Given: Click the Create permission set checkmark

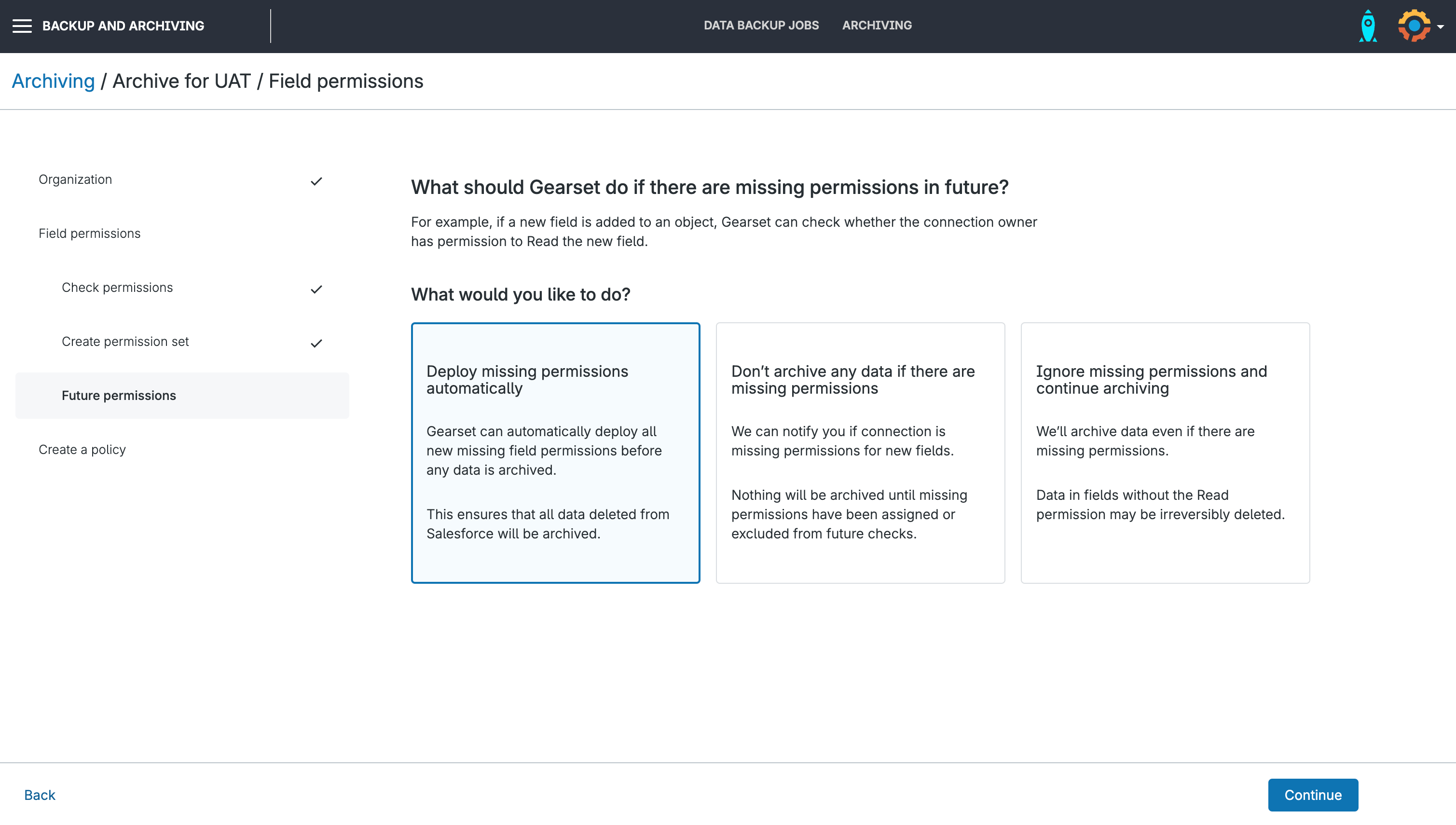Looking at the screenshot, I should pos(316,344).
